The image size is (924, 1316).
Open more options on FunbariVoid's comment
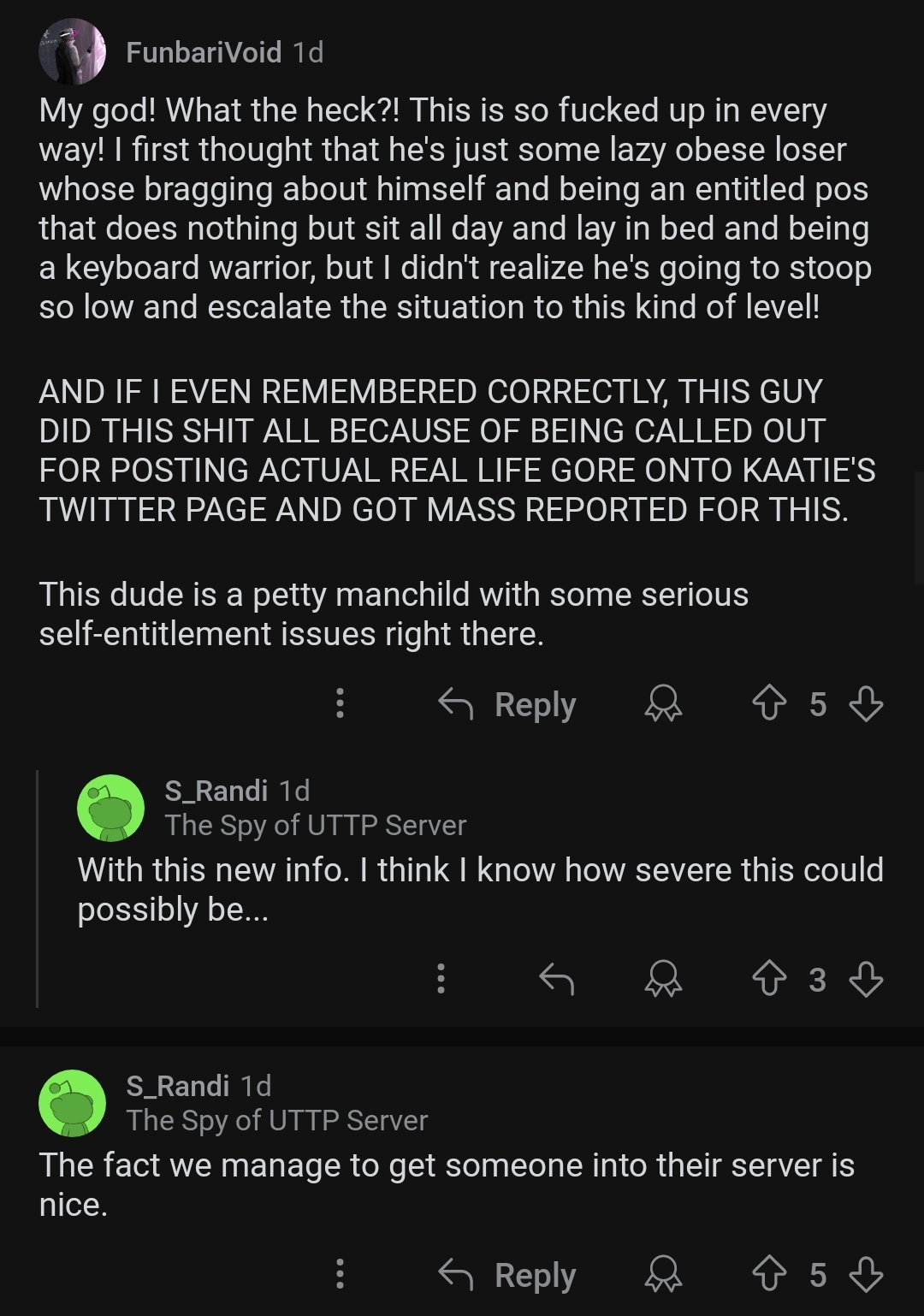point(340,703)
